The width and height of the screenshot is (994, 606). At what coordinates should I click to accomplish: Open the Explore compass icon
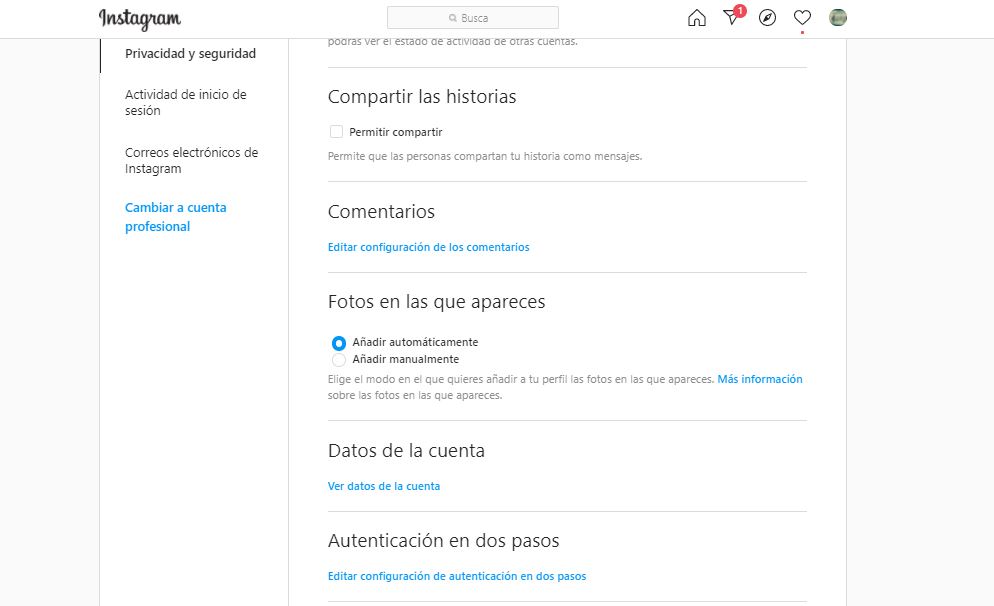click(x=767, y=18)
